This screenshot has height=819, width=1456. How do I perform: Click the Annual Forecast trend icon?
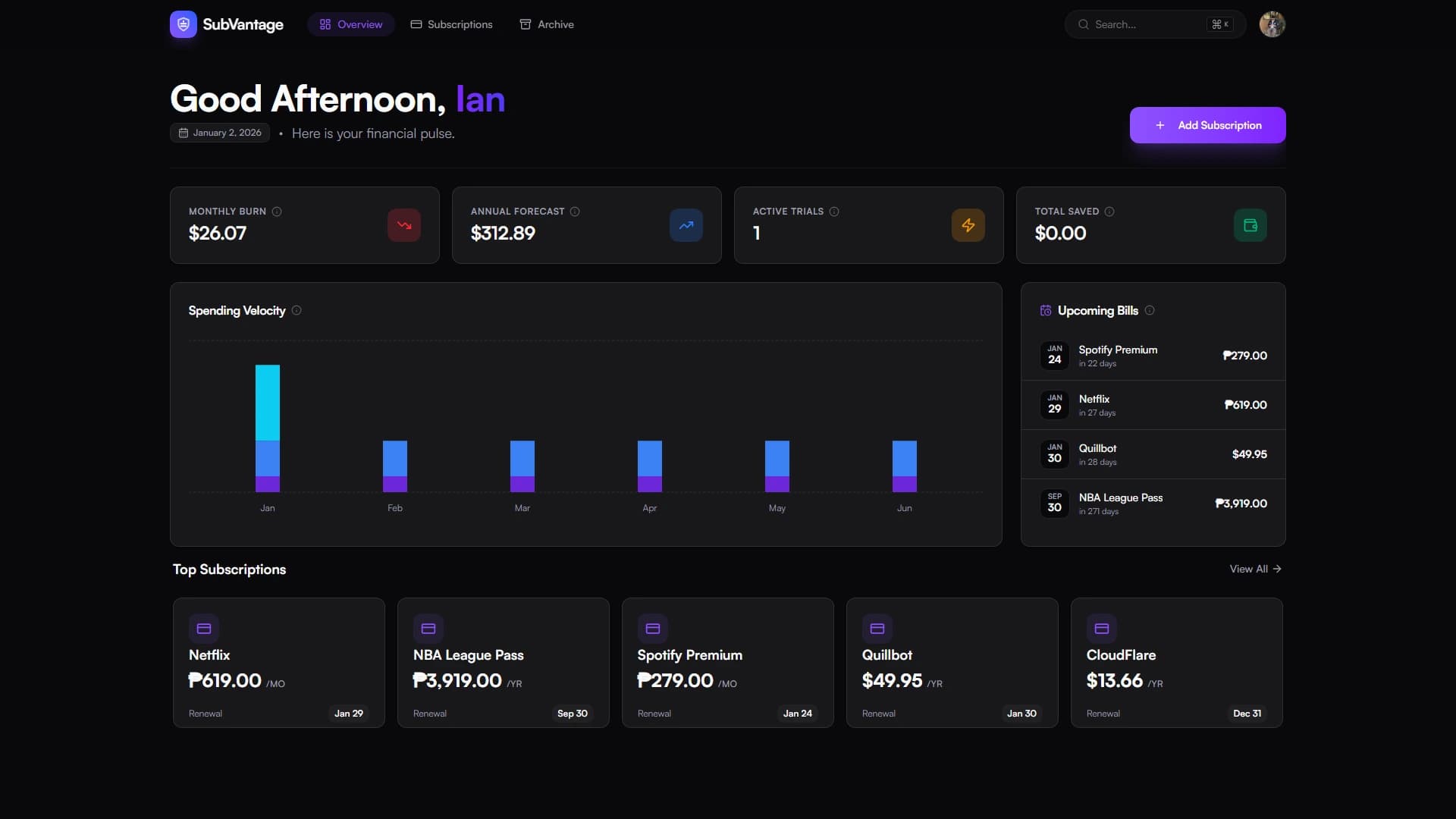pyautogui.click(x=686, y=224)
